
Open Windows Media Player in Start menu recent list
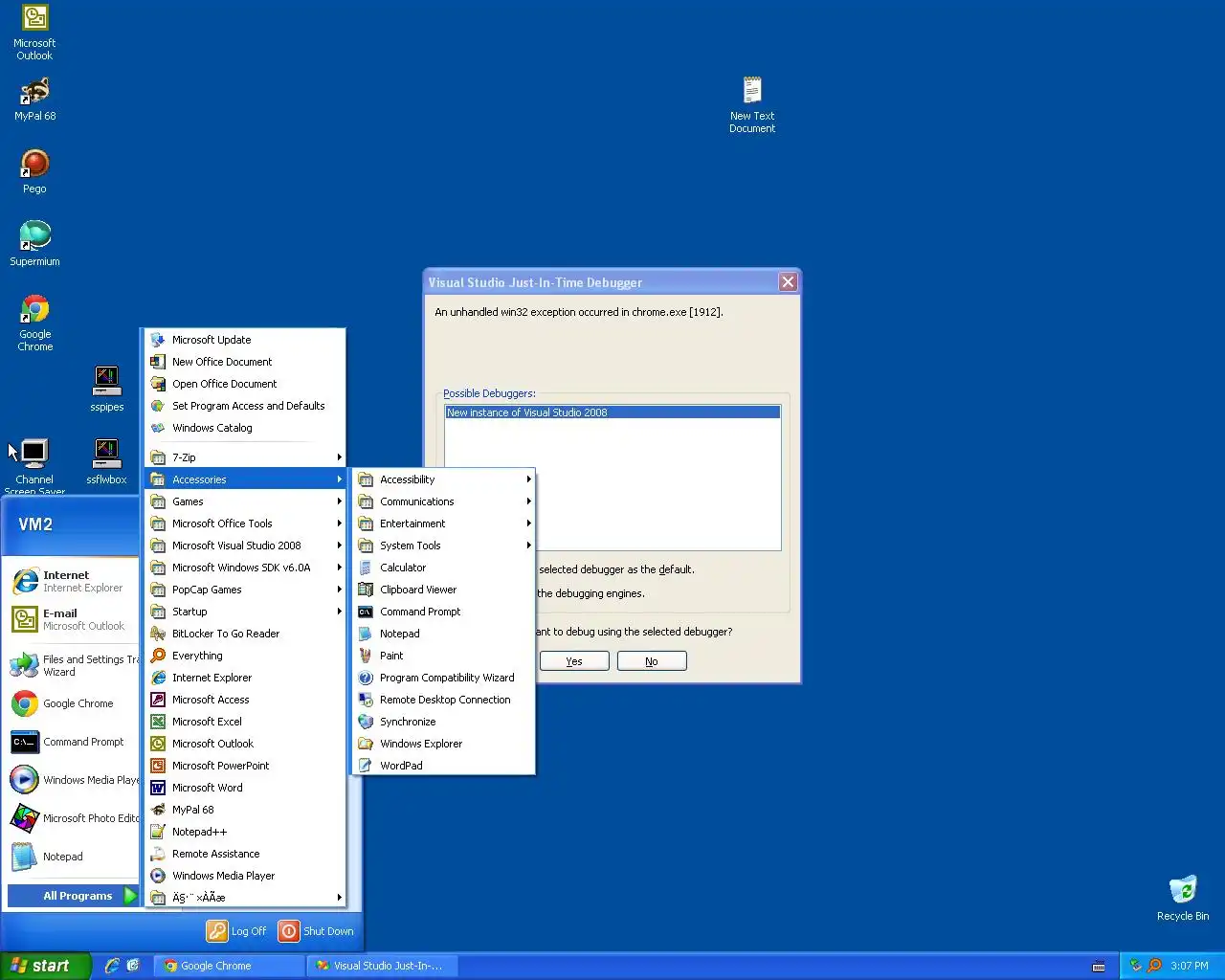coord(73,780)
